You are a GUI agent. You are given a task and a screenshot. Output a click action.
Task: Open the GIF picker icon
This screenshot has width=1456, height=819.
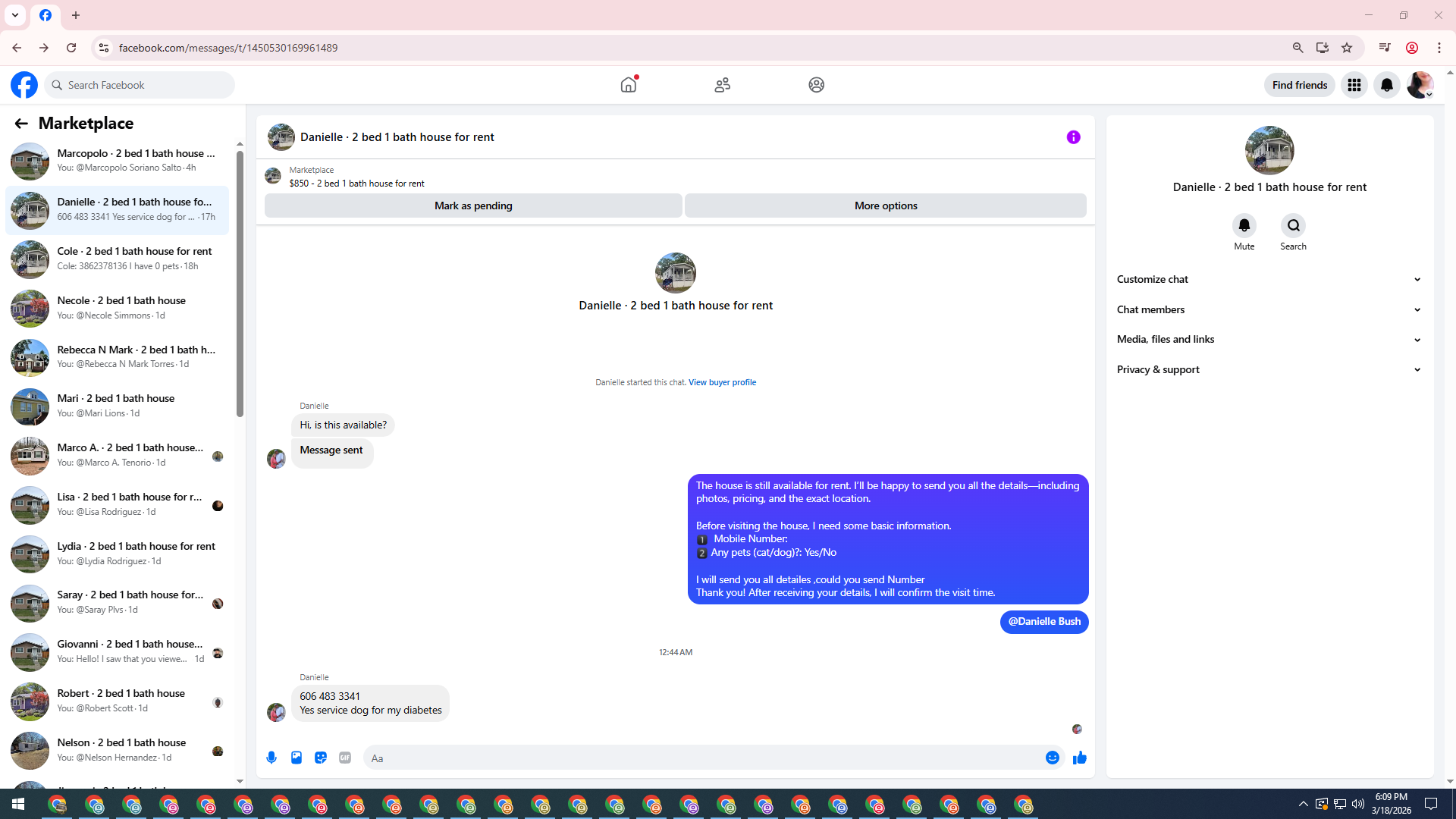(x=345, y=758)
